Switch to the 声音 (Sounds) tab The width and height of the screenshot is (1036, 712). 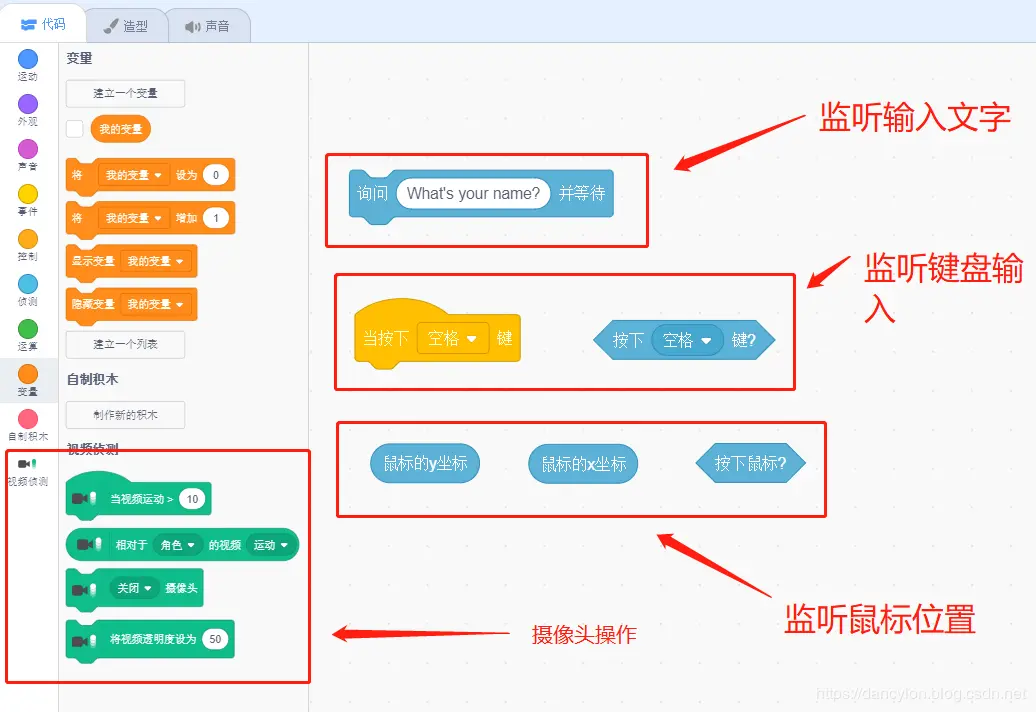[210, 24]
